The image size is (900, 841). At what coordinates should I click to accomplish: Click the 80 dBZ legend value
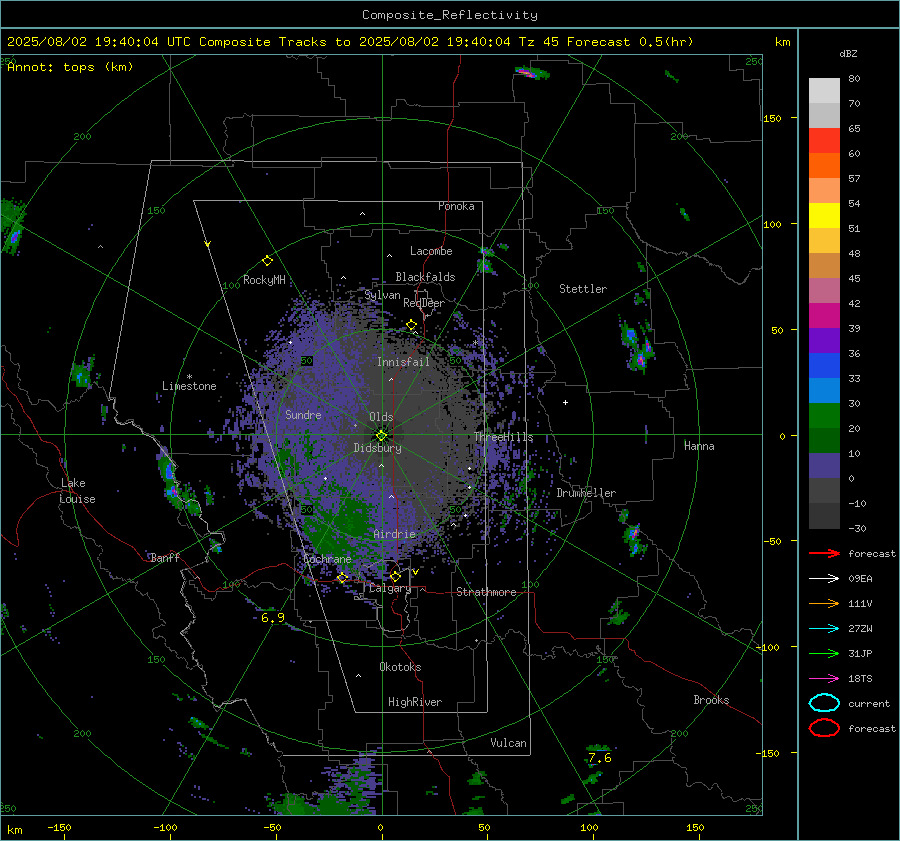click(854, 78)
